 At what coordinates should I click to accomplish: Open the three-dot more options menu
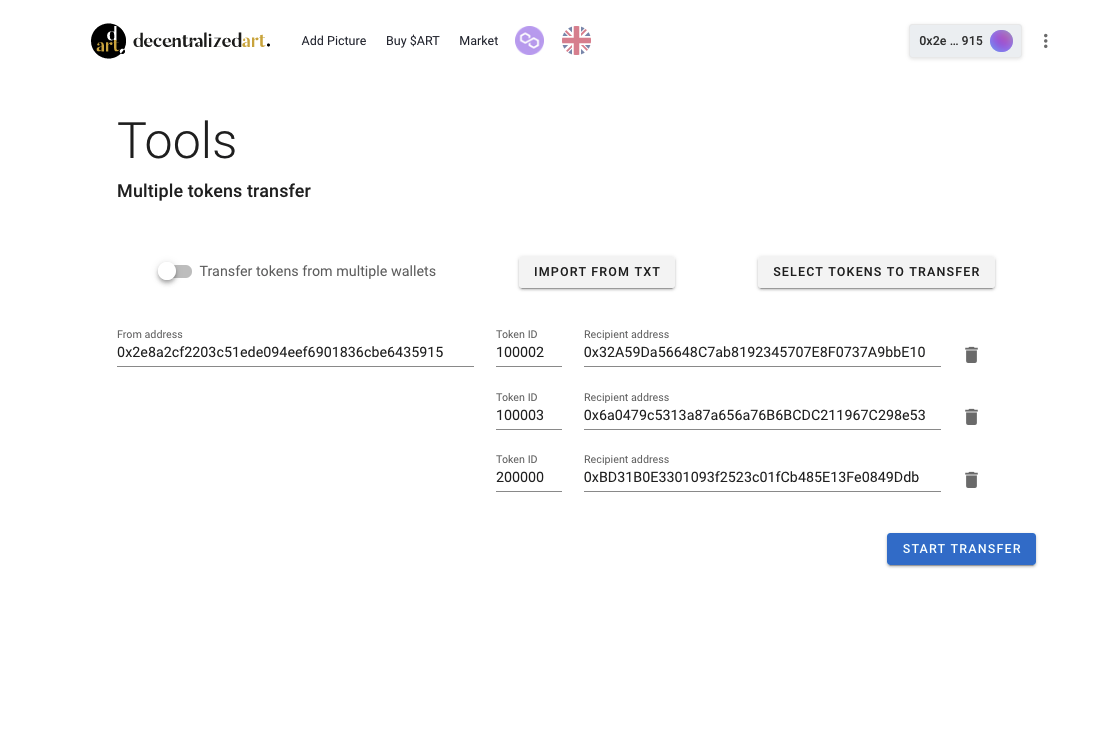[x=1045, y=41]
